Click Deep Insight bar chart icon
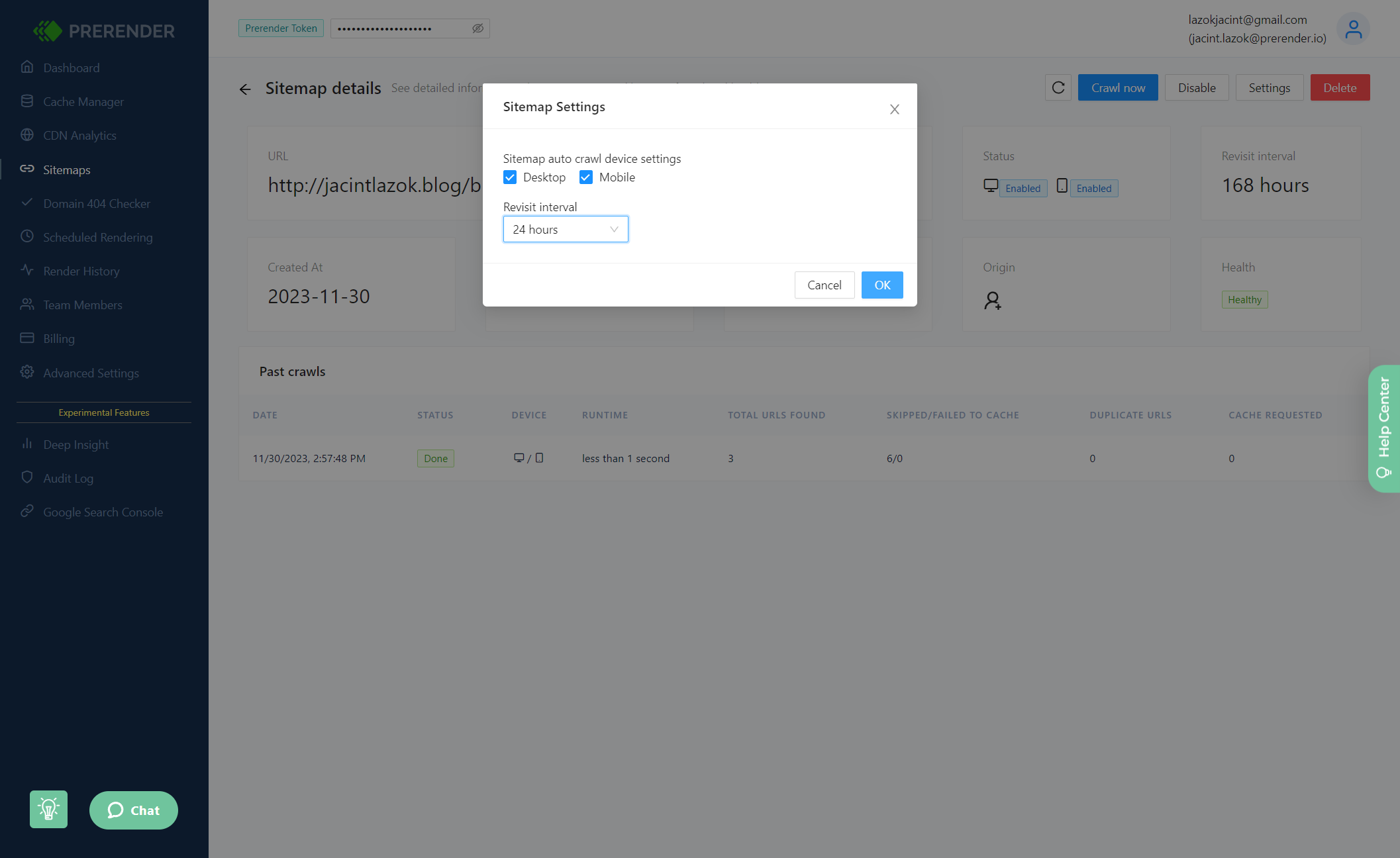The image size is (1400, 858). click(x=27, y=444)
